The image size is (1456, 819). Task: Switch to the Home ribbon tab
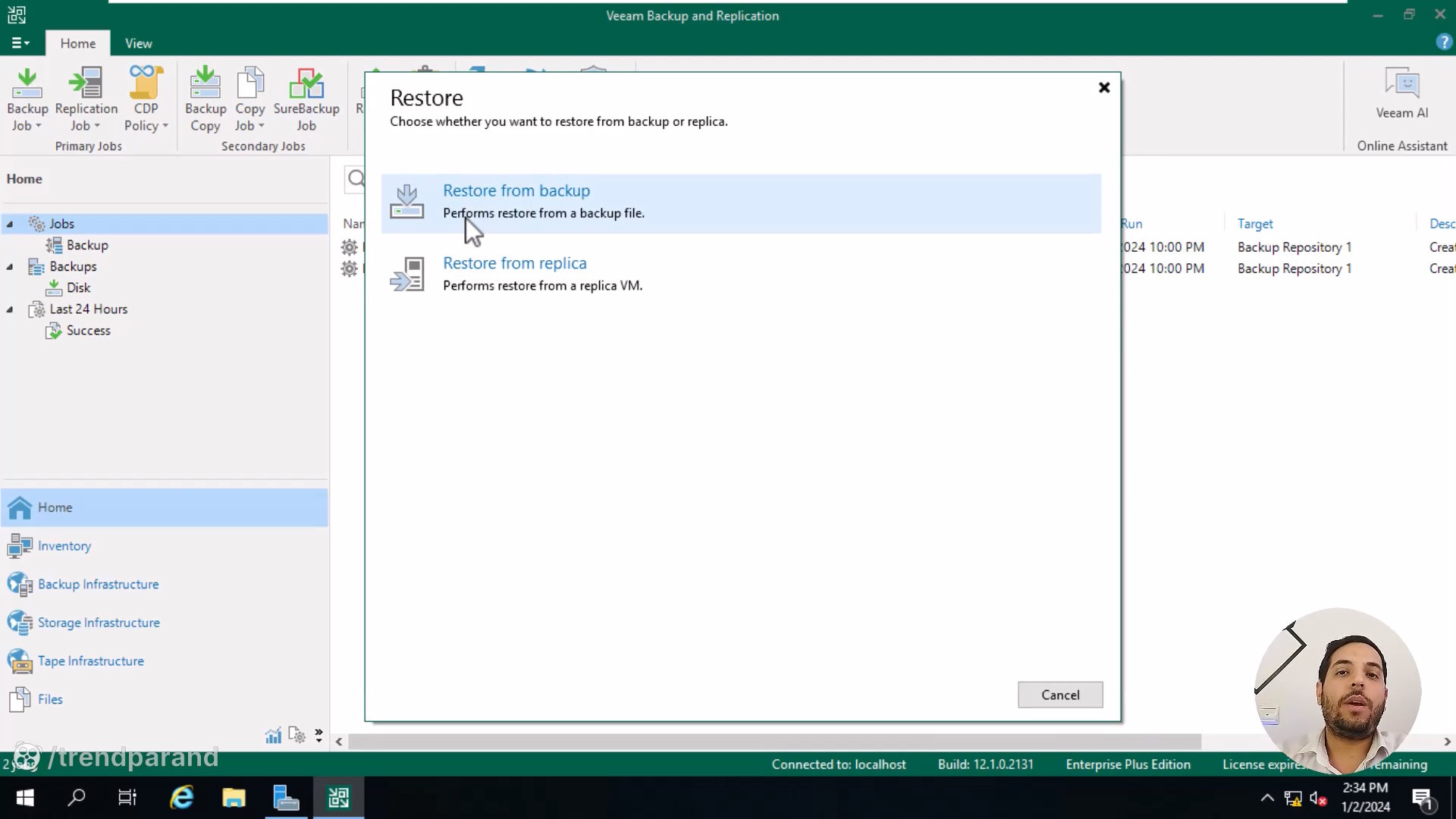pos(78,43)
